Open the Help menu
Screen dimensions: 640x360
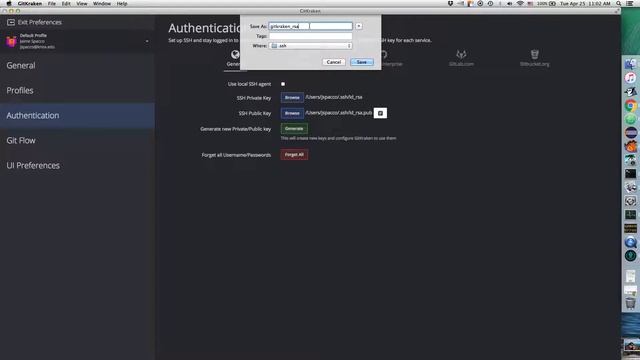pos(122,4)
